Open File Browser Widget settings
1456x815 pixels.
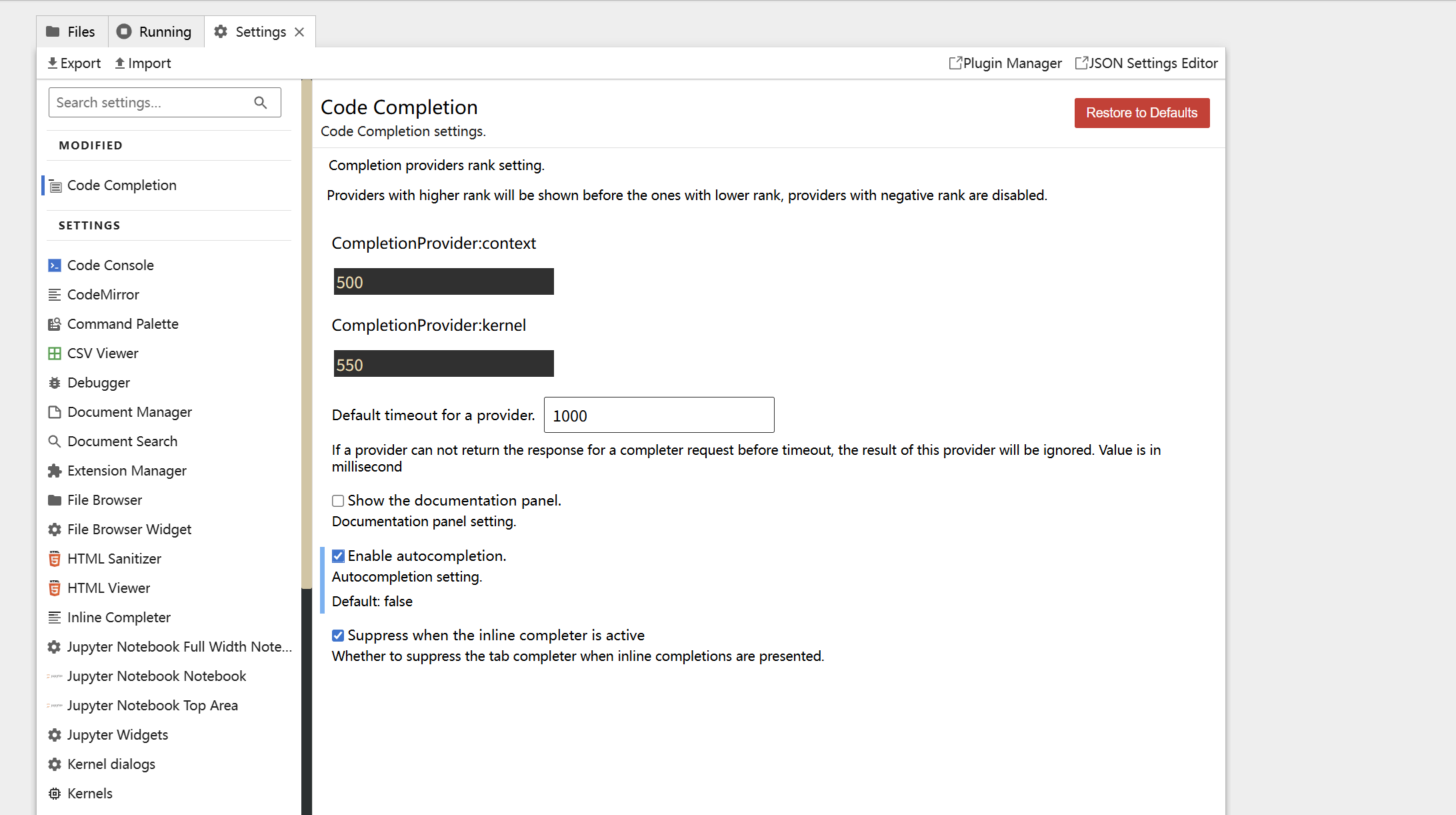129,530
